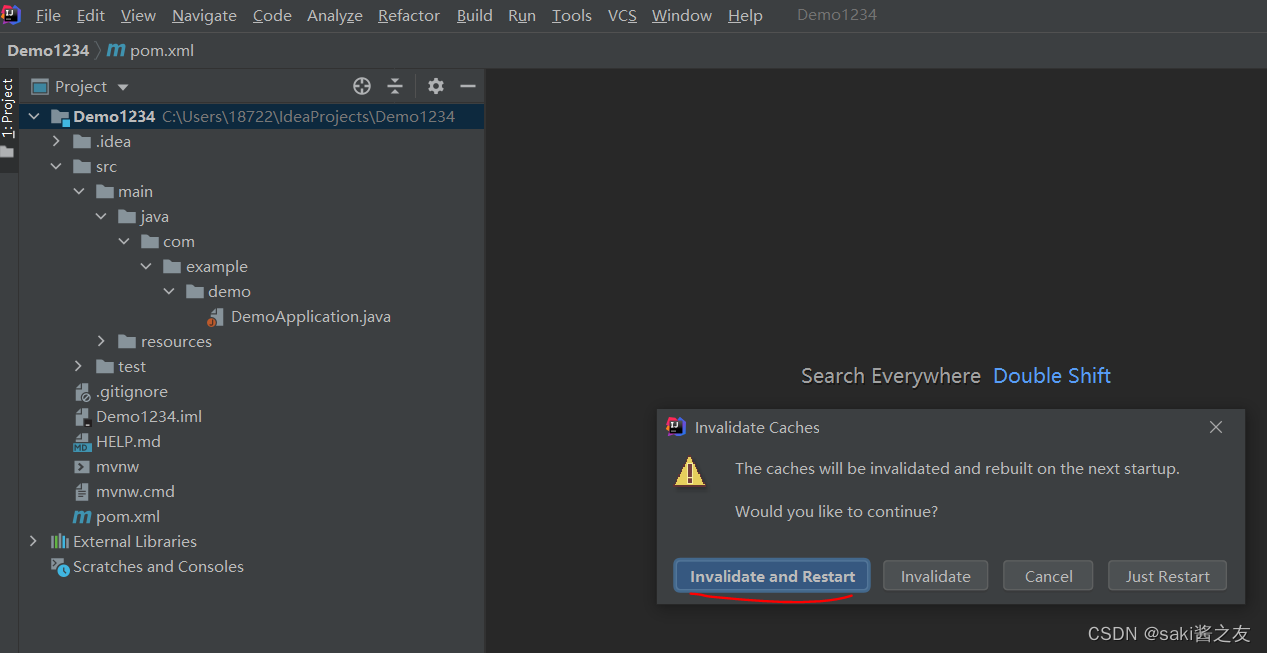Select opened file in Project view
The width and height of the screenshot is (1267, 653).
pyautogui.click(x=361, y=86)
